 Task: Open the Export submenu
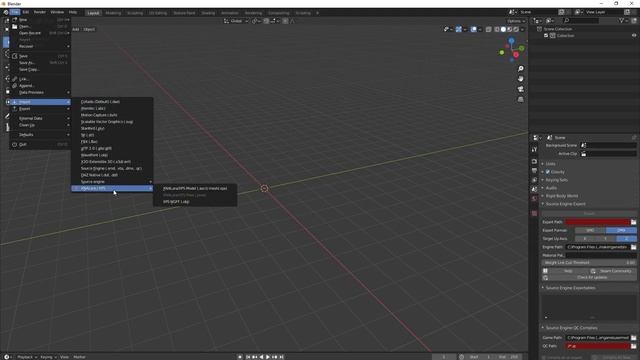[x=40, y=109]
